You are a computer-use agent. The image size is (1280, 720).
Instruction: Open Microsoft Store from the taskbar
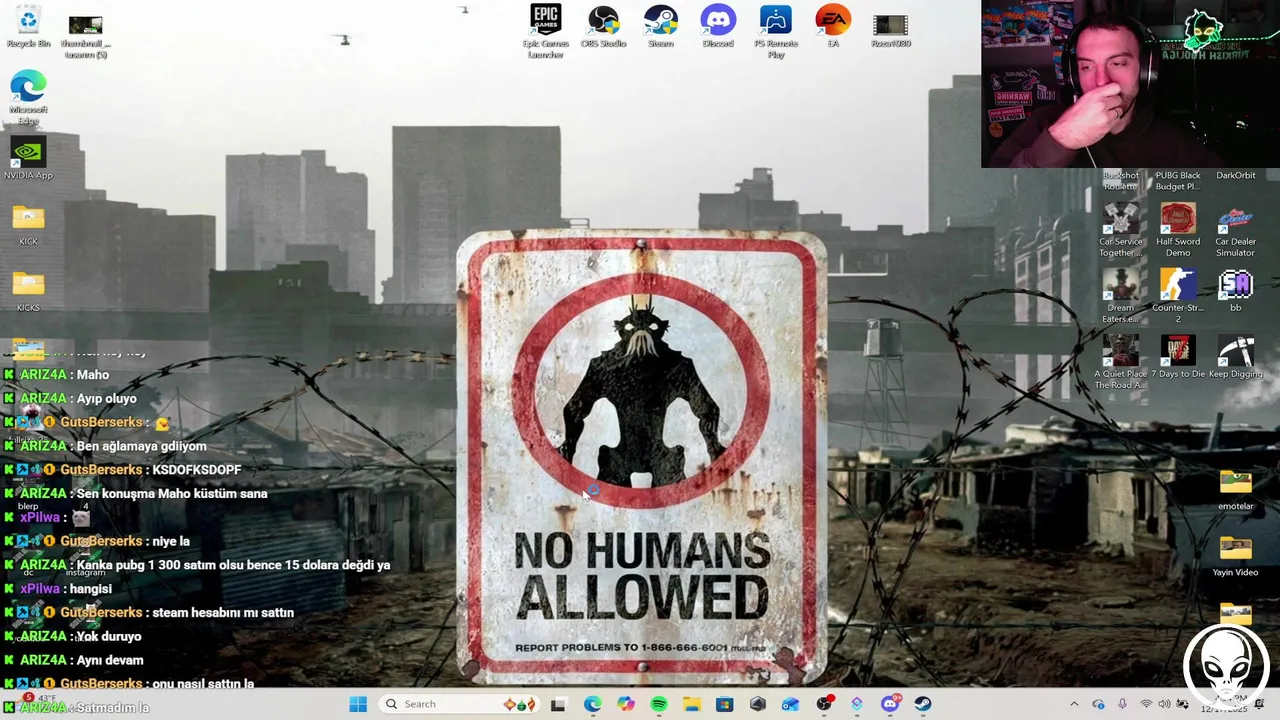click(725, 704)
